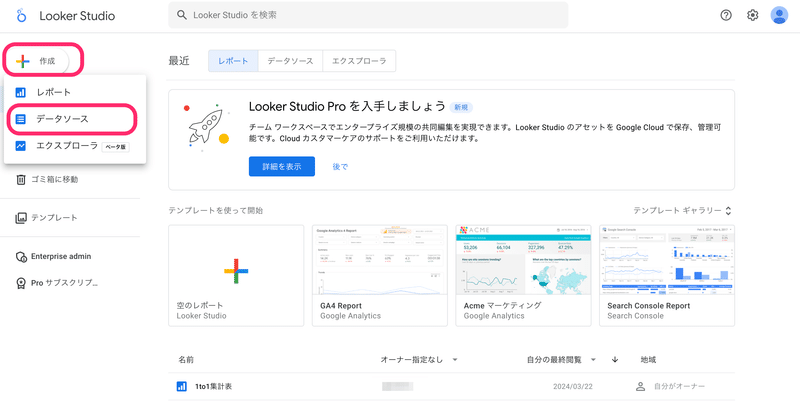Click the 後で link
Screen dimensions: 800x404
pos(340,166)
